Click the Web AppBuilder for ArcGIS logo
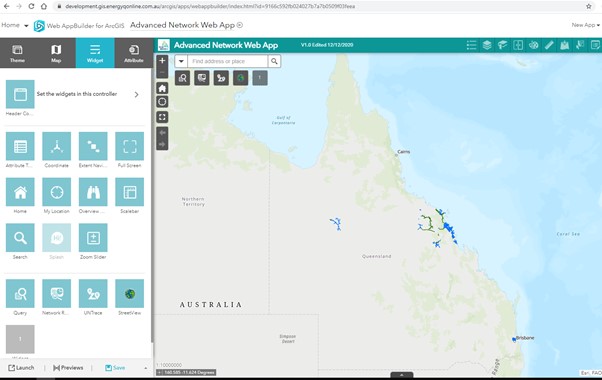Image resolution: width=602 pixels, height=380 pixels. 39,26
